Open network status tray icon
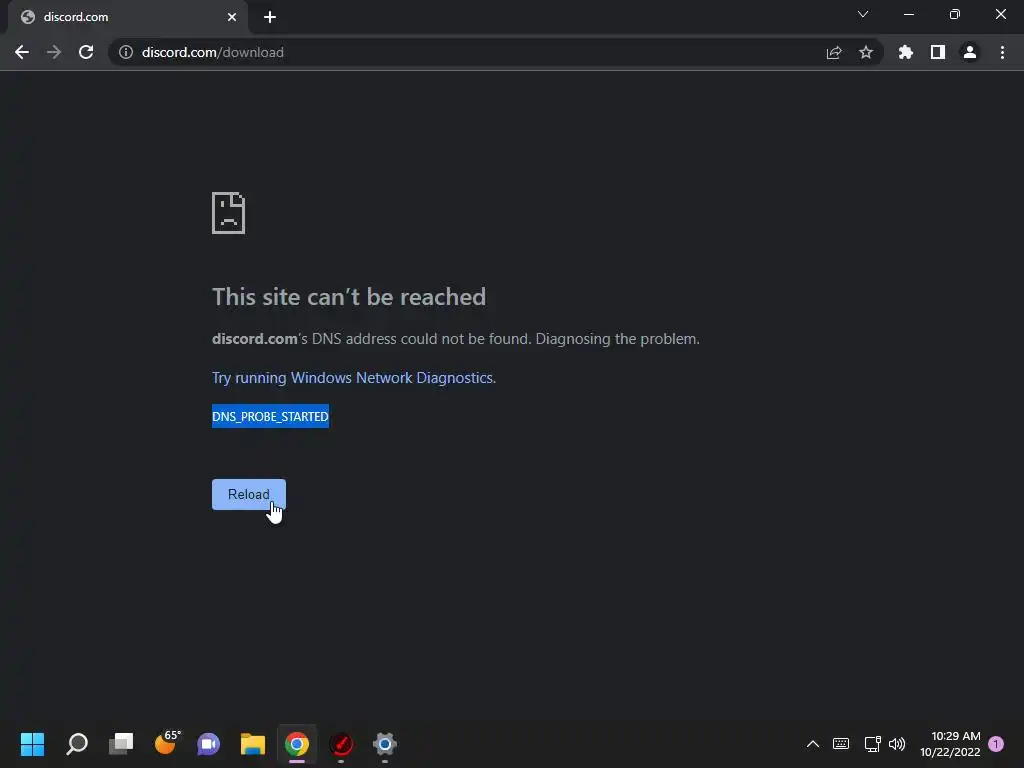The width and height of the screenshot is (1024, 768). 872,744
